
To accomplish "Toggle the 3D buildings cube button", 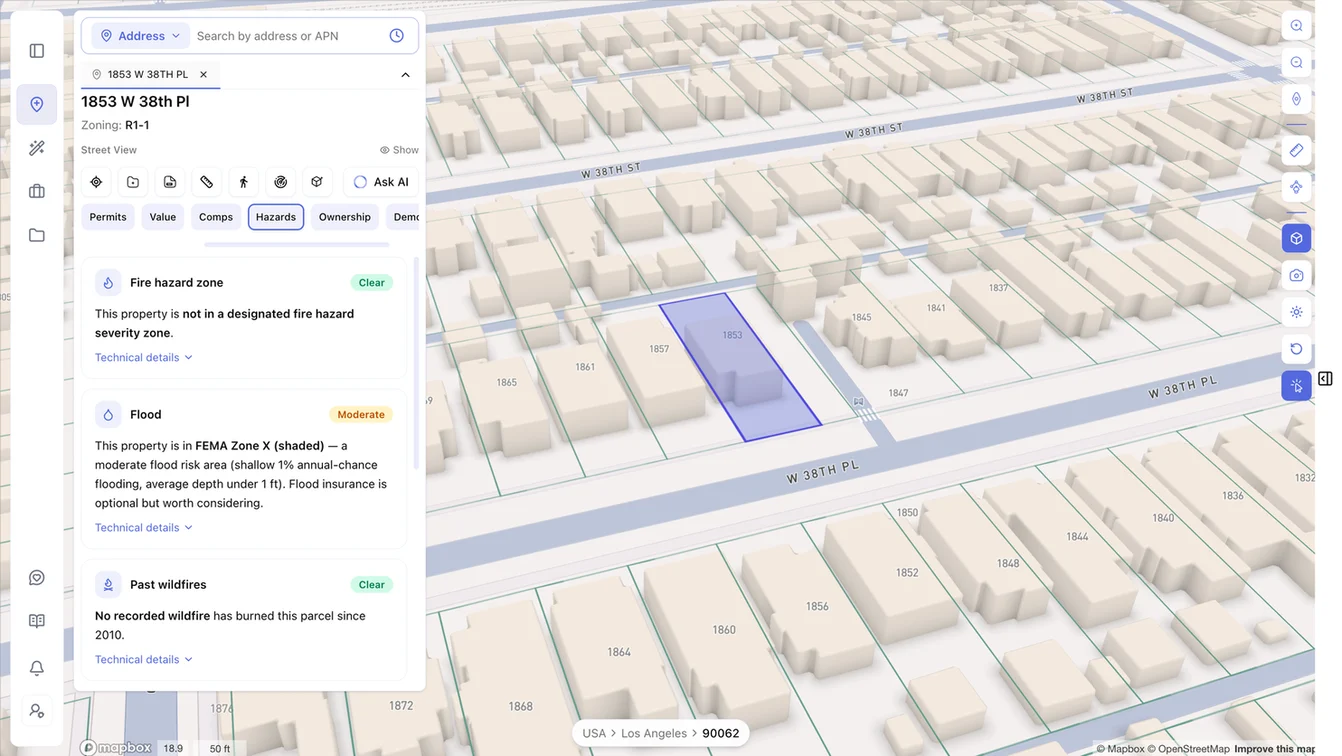I will (1296, 238).
